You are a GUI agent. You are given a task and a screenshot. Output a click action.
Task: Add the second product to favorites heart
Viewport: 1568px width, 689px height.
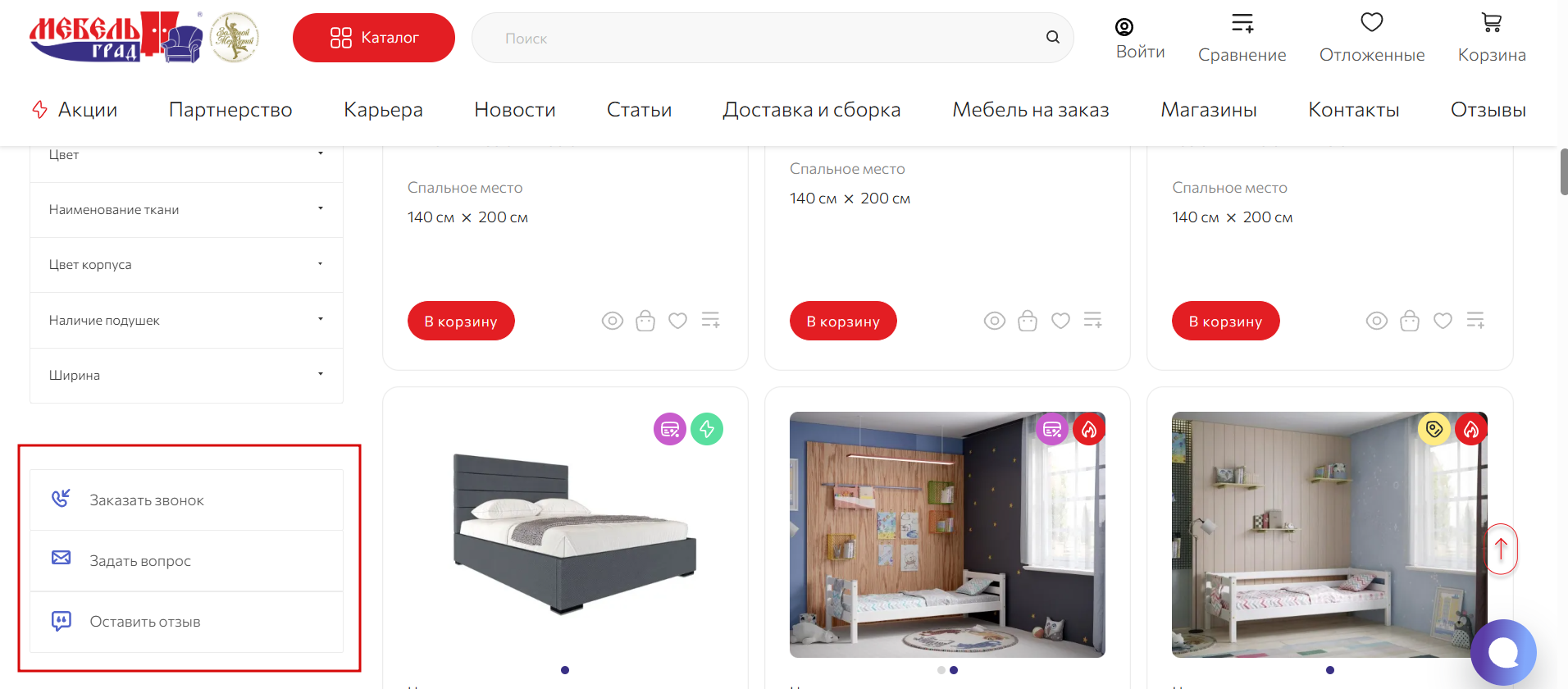(1060, 321)
